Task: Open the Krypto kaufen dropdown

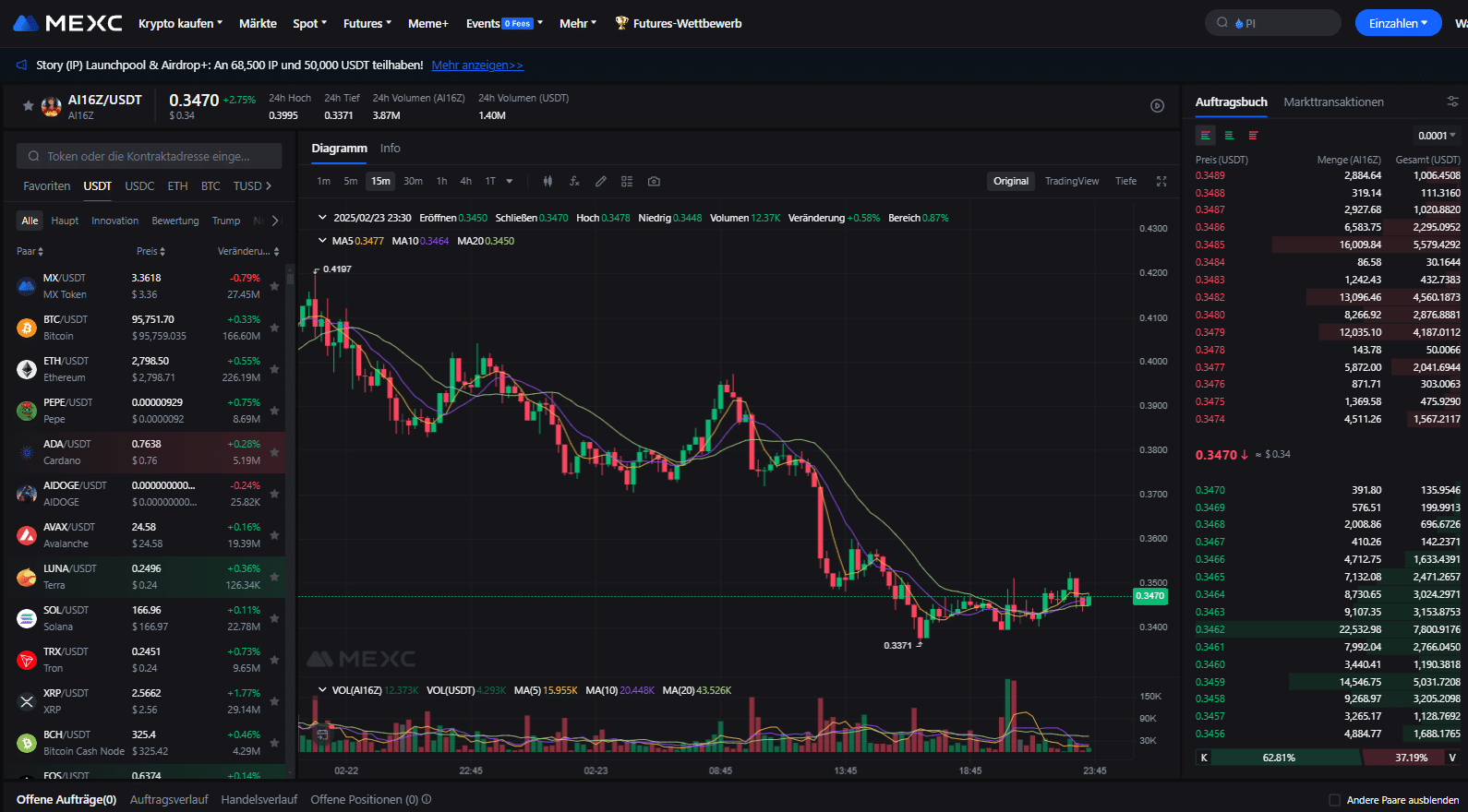Action: tap(180, 23)
